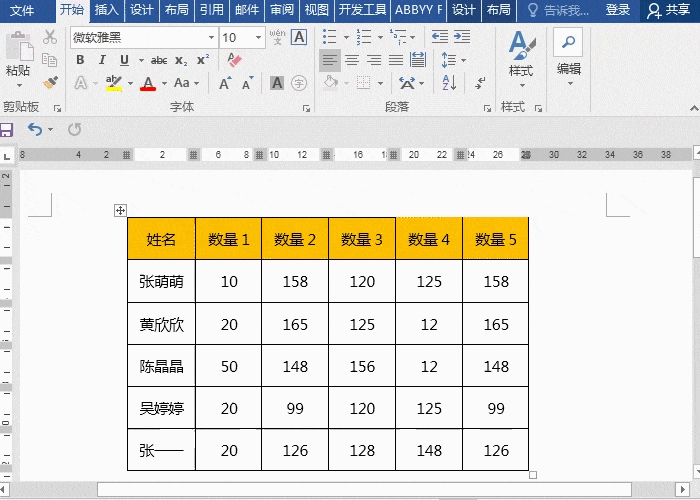Toggle Italic formatting
The width and height of the screenshot is (700, 500).
click(x=102, y=60)
